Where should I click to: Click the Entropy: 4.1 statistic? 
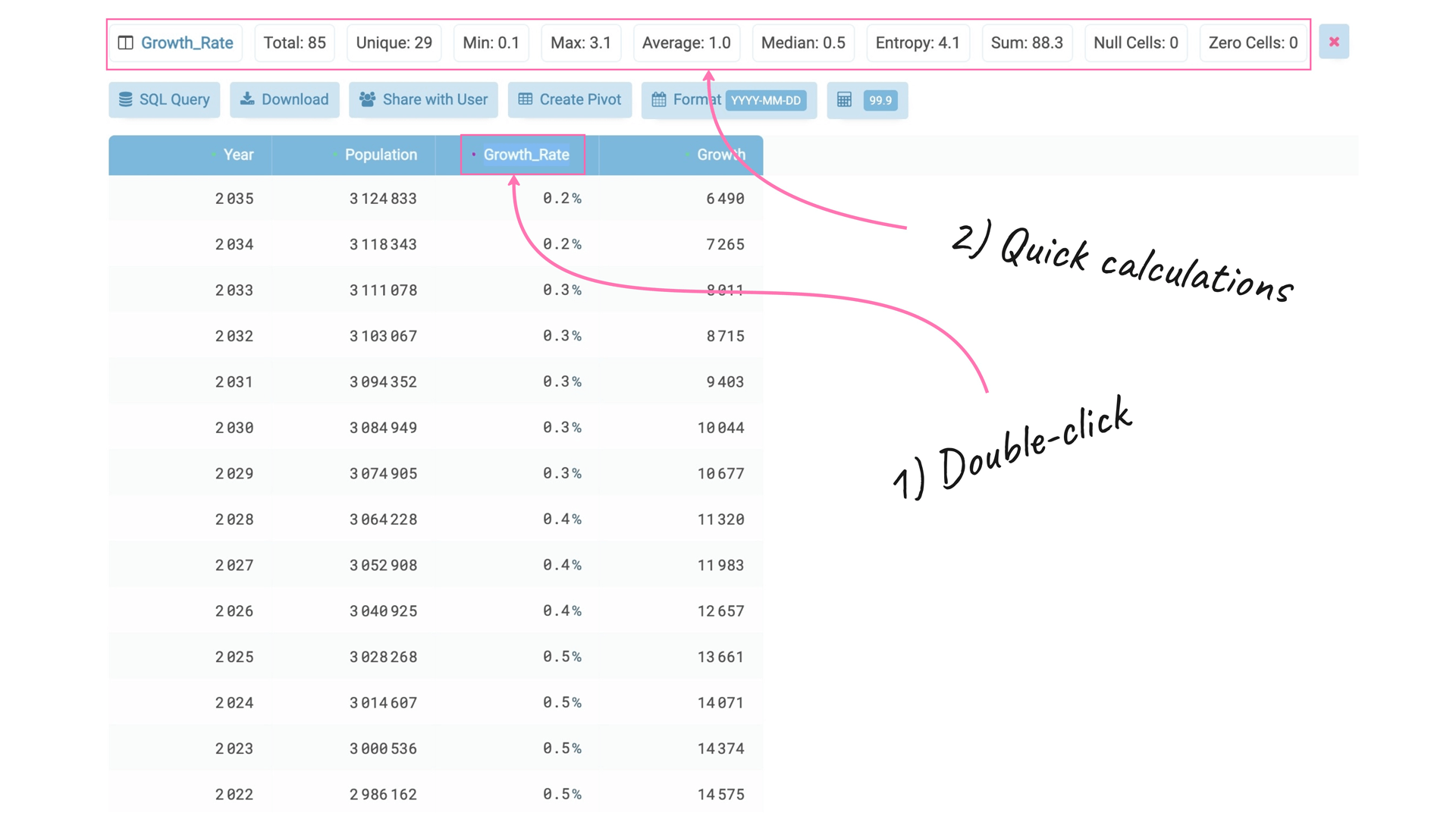[918, 42]
